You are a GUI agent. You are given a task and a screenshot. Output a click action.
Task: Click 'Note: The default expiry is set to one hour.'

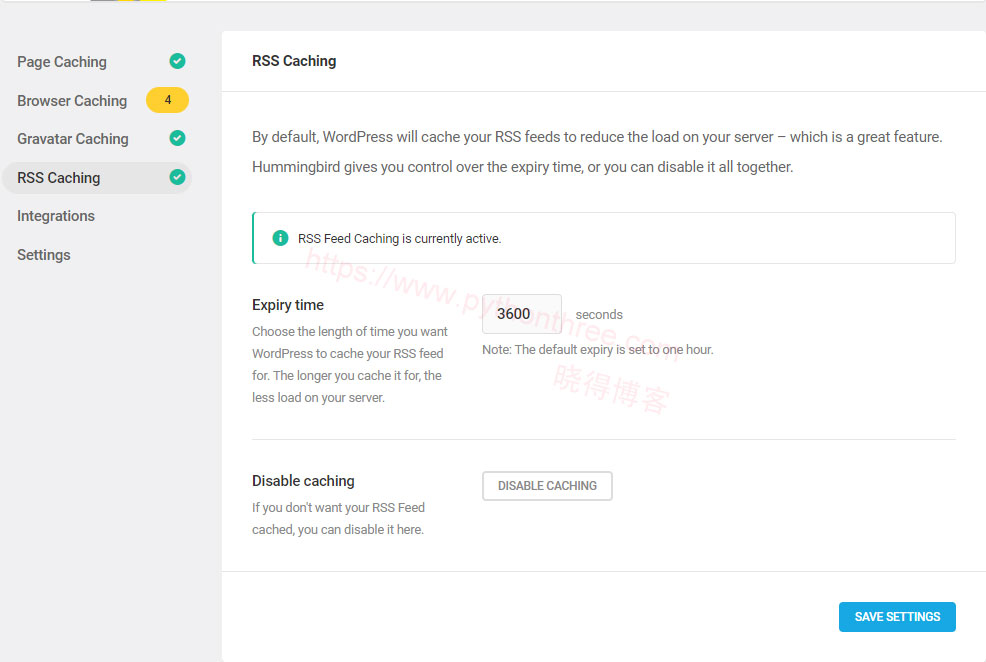597,350
